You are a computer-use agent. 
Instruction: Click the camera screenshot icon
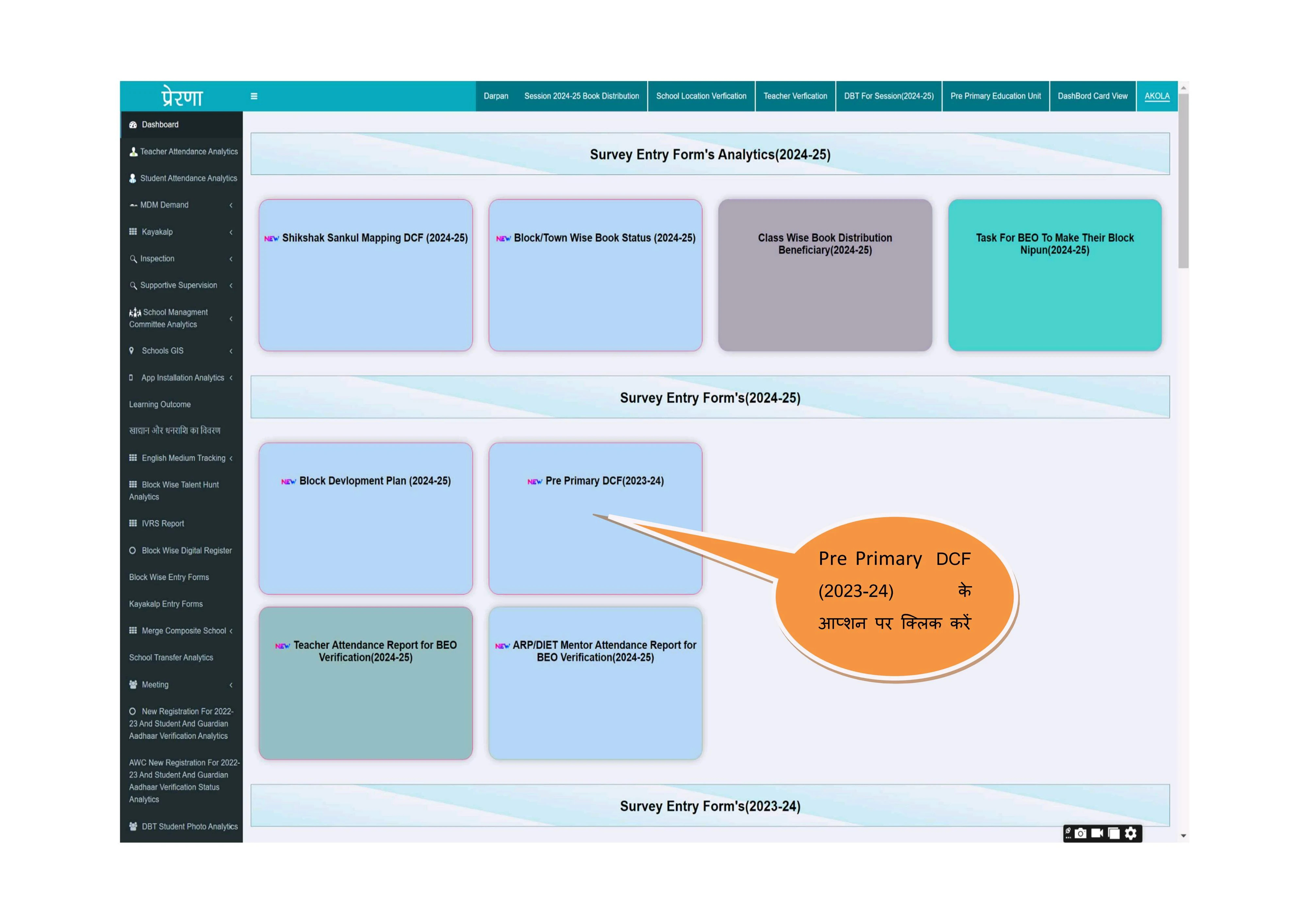click(1081, 833)
